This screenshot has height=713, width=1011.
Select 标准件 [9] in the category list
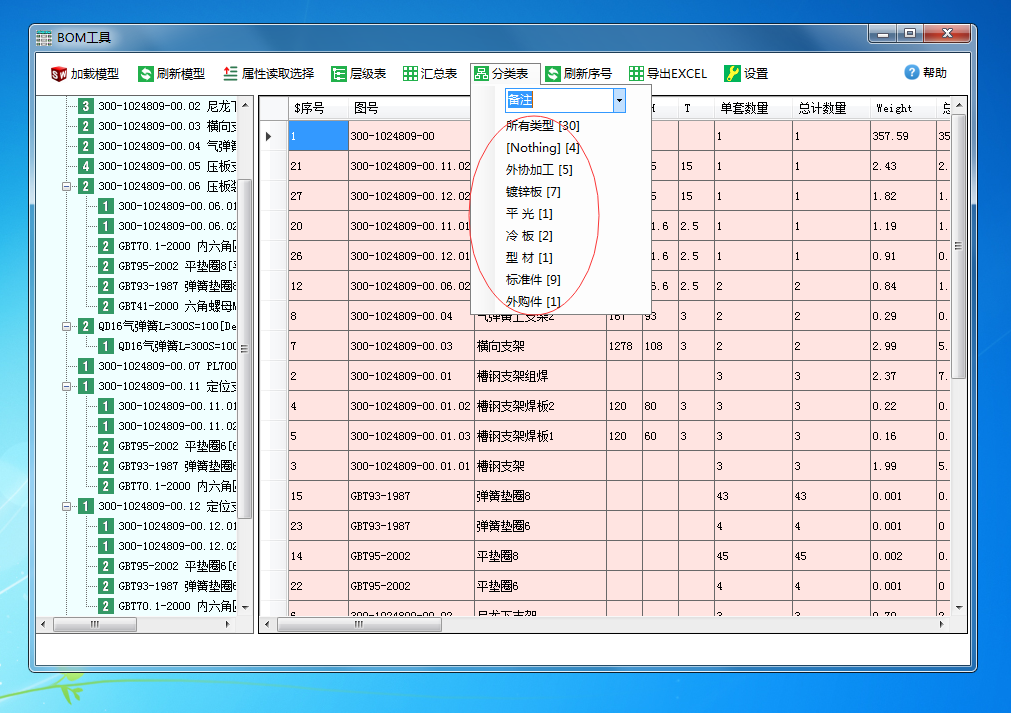(x=531, y=280)
